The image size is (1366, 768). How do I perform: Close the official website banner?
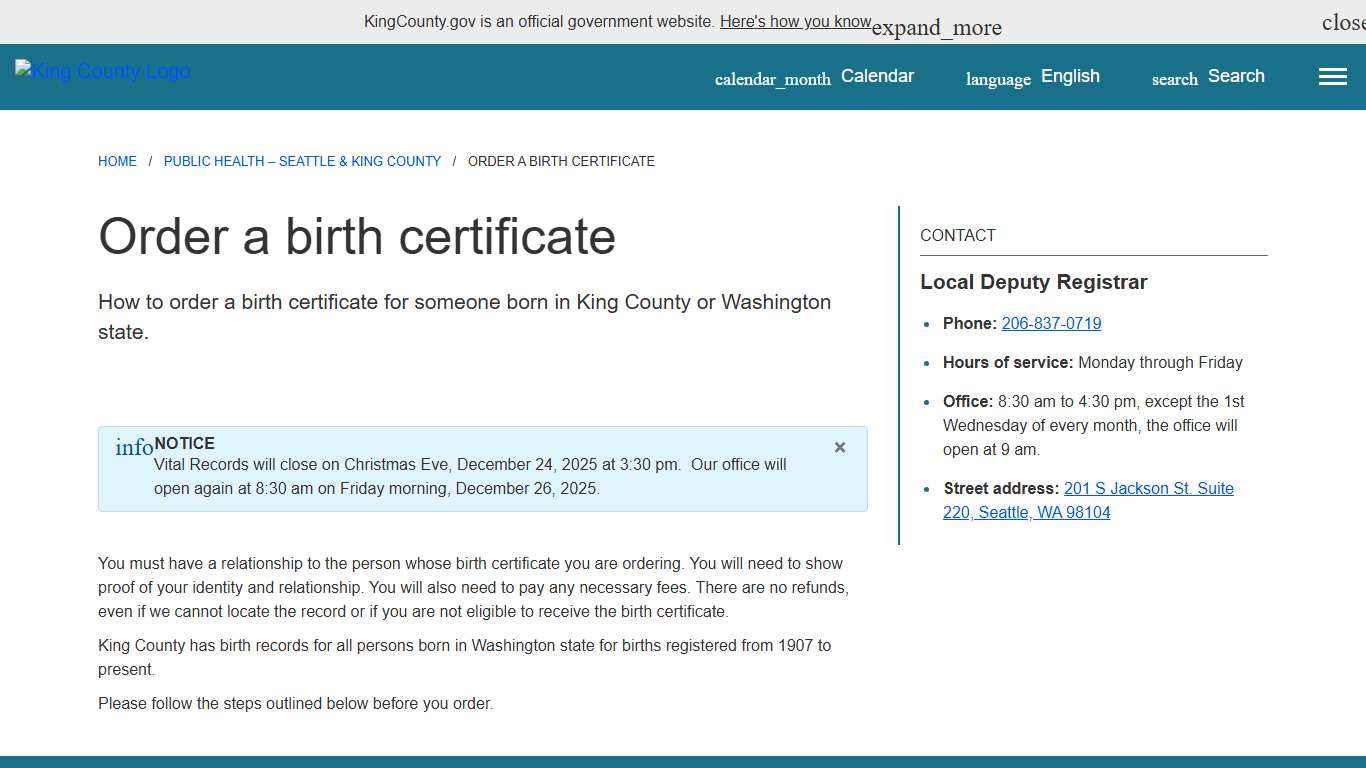click(1344, 21)
